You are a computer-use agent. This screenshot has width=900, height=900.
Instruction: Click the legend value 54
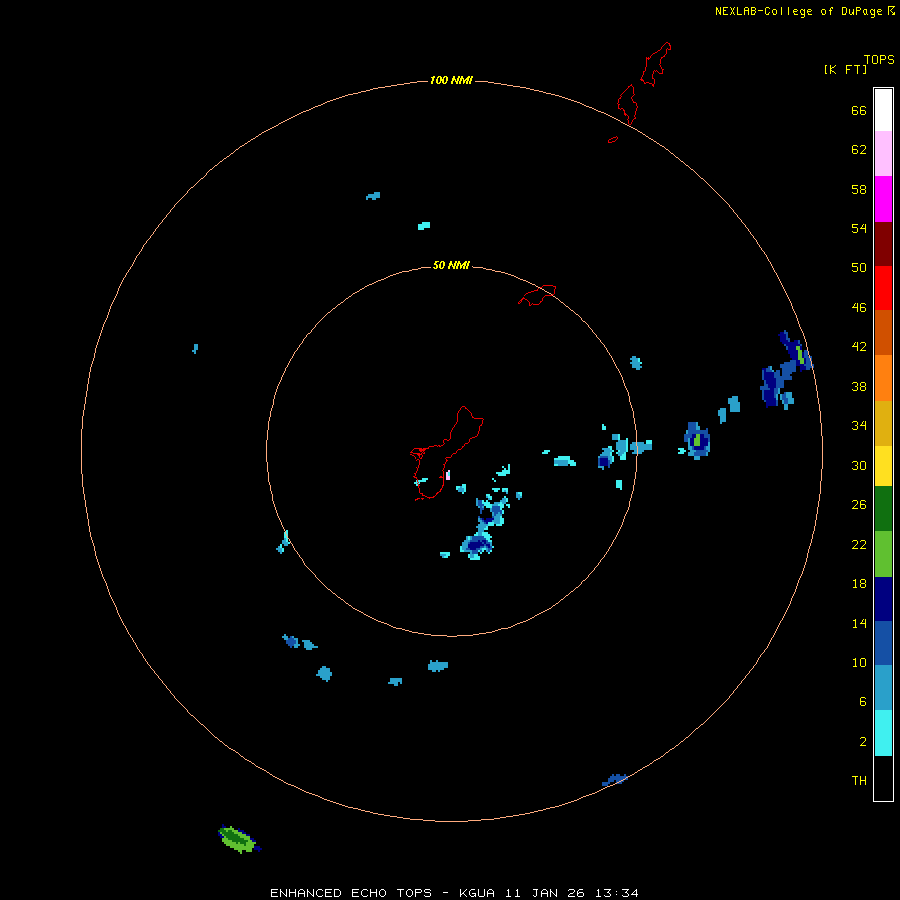point(859,228)
